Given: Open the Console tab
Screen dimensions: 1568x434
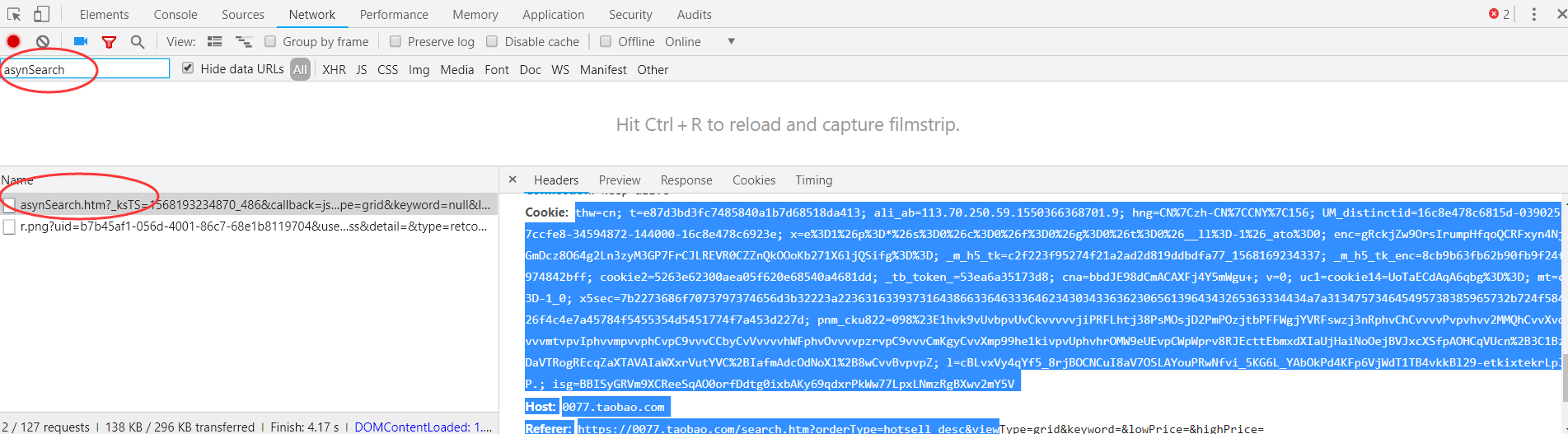Looking at the screenshot, I should tap(176, 14).
